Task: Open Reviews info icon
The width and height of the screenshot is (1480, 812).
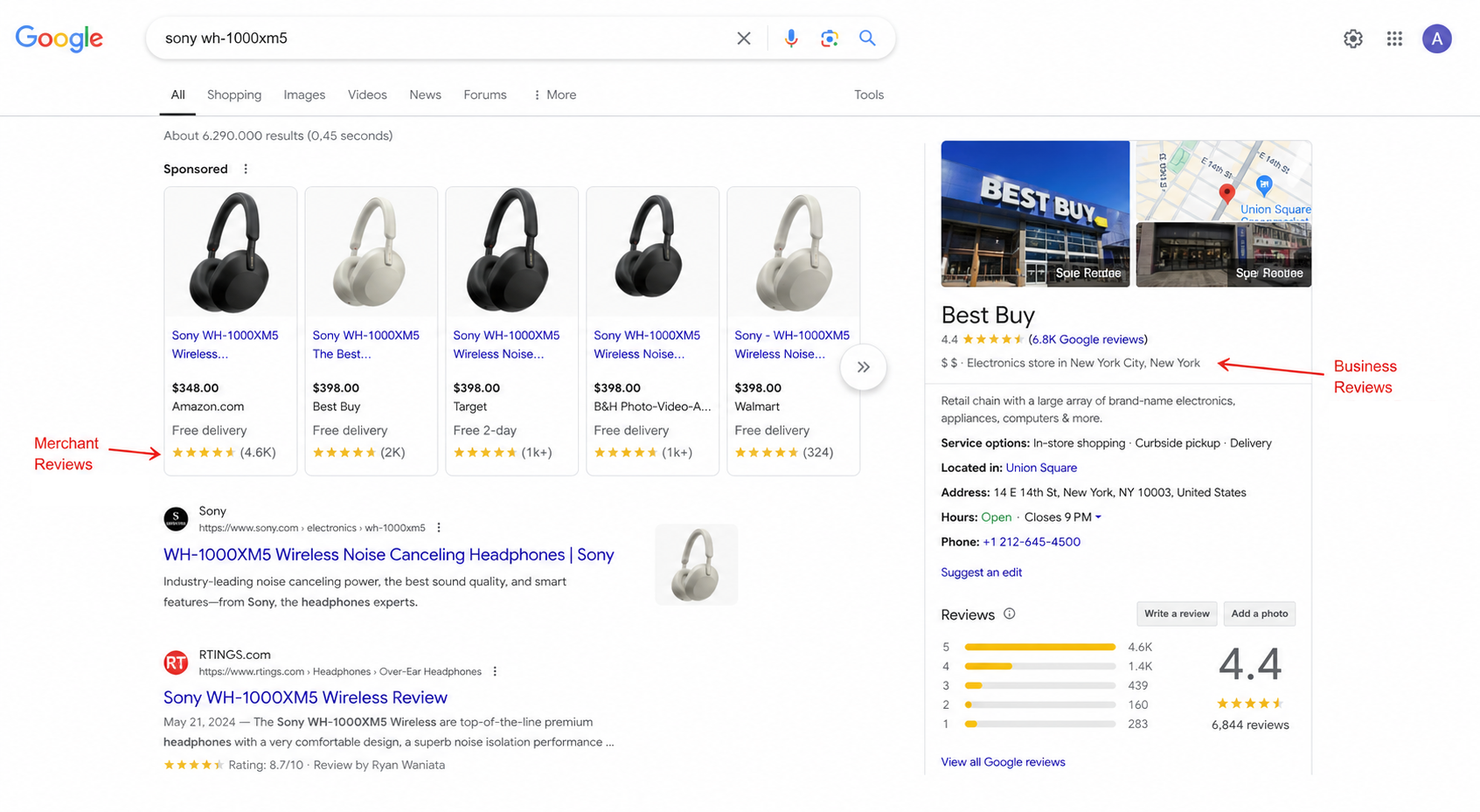Action: pyautogui.click(x=1010, y=614)
